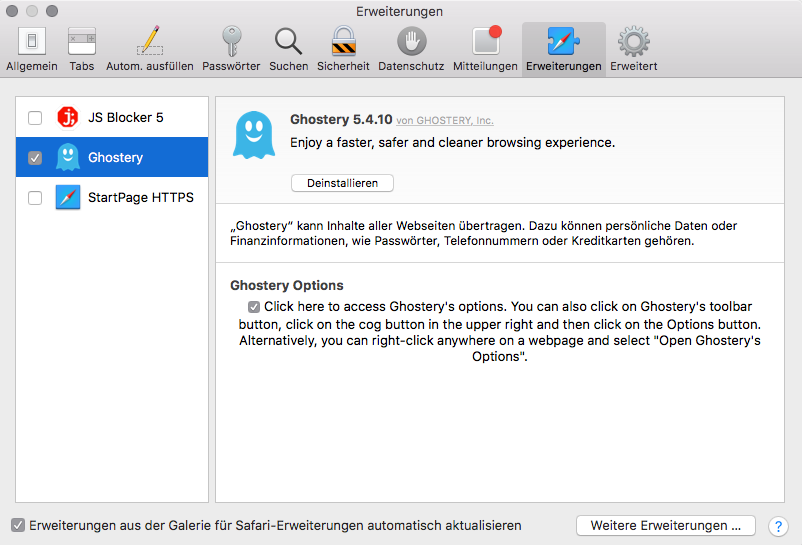Viewport: 802px width, 545px height.
Task: Disable the Ghostery extension checkbox
Action: pyautogui.click(x=35, y=157)
